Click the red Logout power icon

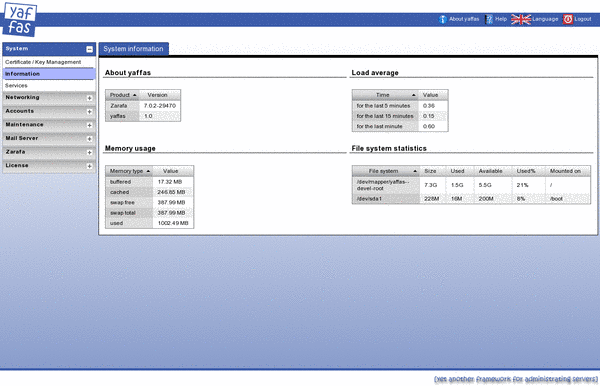tap(568, 19)
